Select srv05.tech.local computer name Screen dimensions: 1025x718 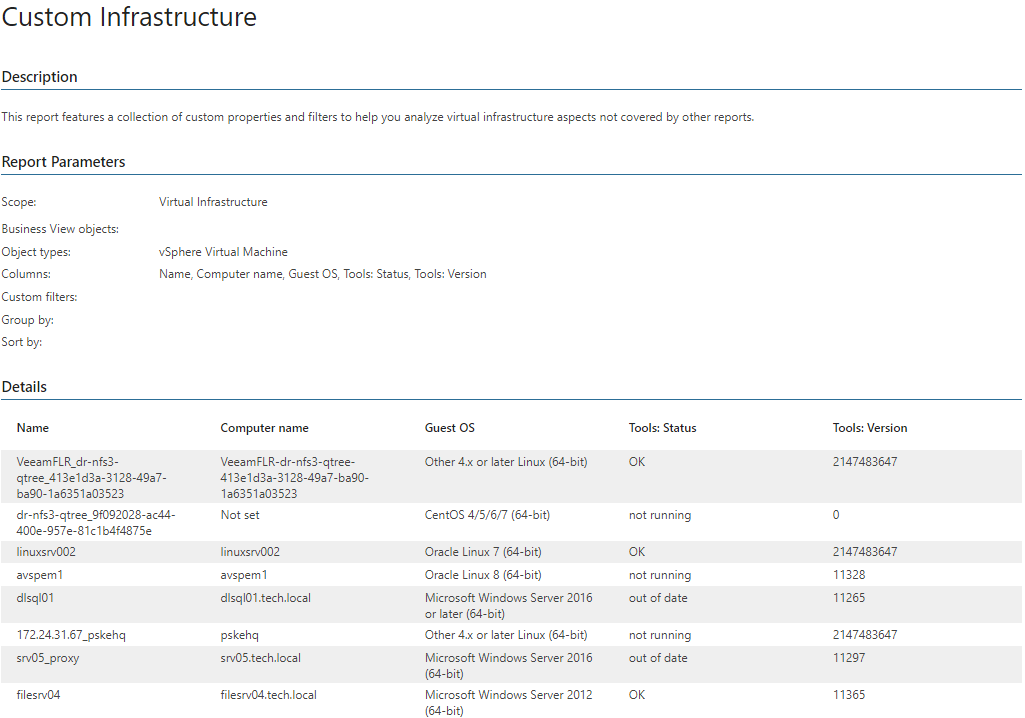(x=260, y=658)
